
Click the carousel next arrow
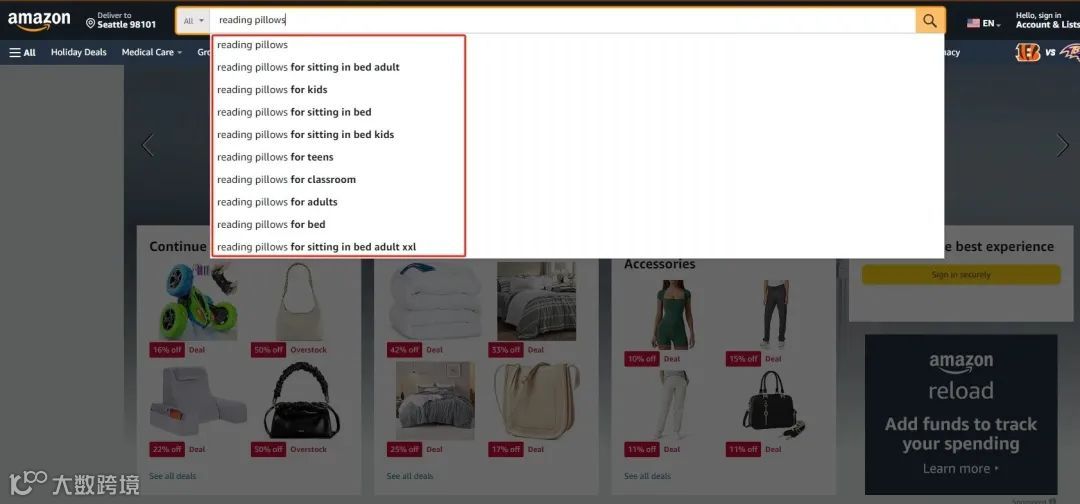1062,145
